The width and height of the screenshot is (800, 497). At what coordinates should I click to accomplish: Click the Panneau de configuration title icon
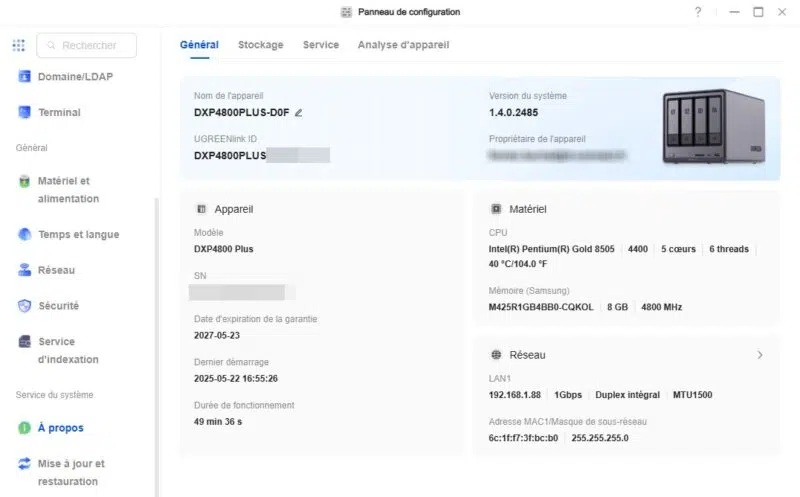(346, 12)
